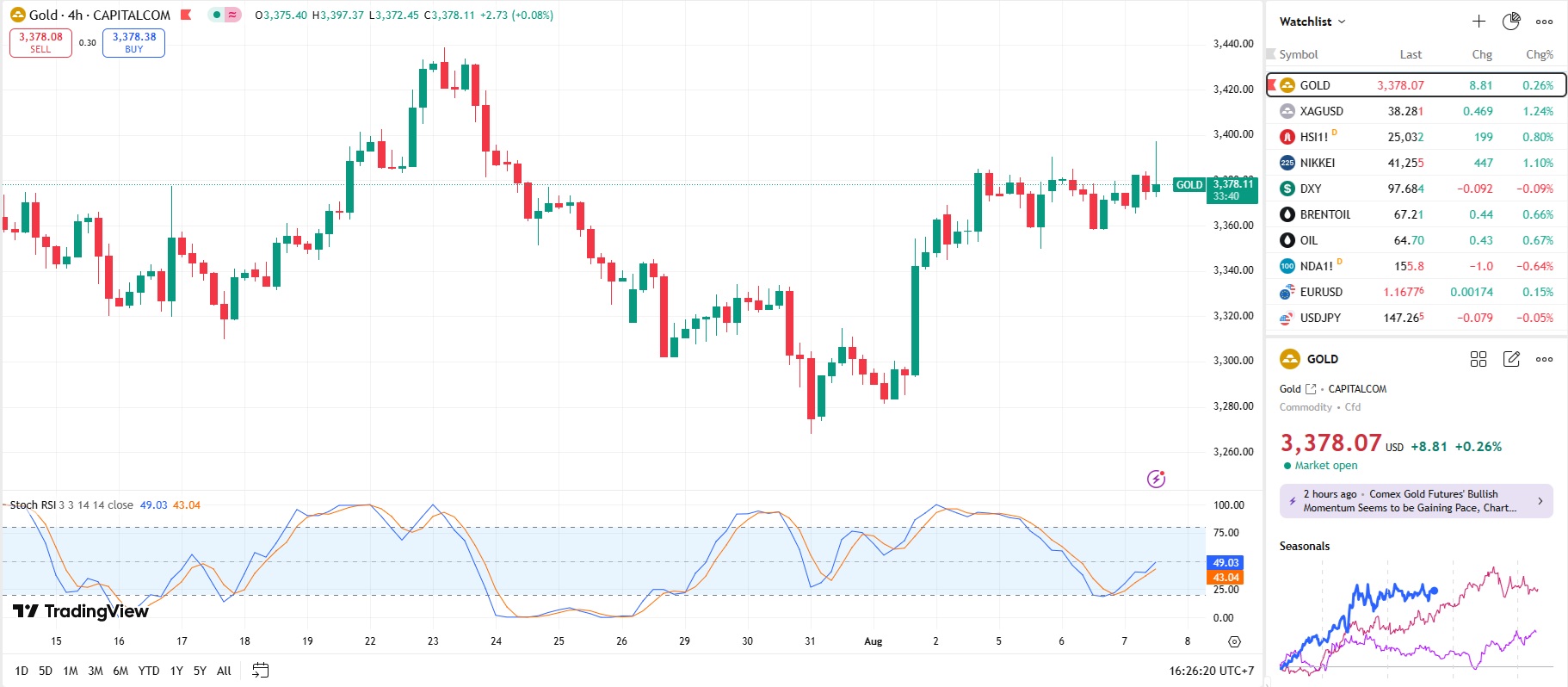
Task: Open the grid layout icon in GOLD details
Action: click(1478, 359)
